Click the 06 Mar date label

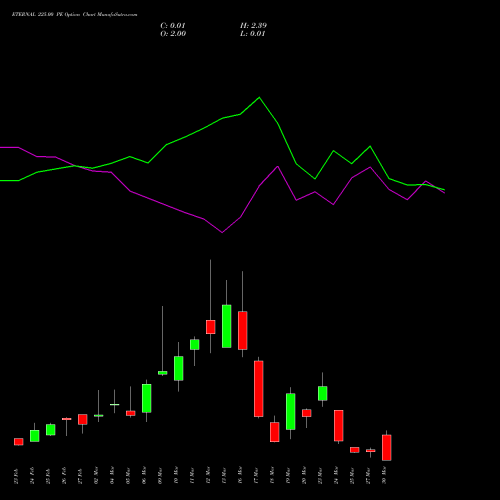(x=144, y=475)
